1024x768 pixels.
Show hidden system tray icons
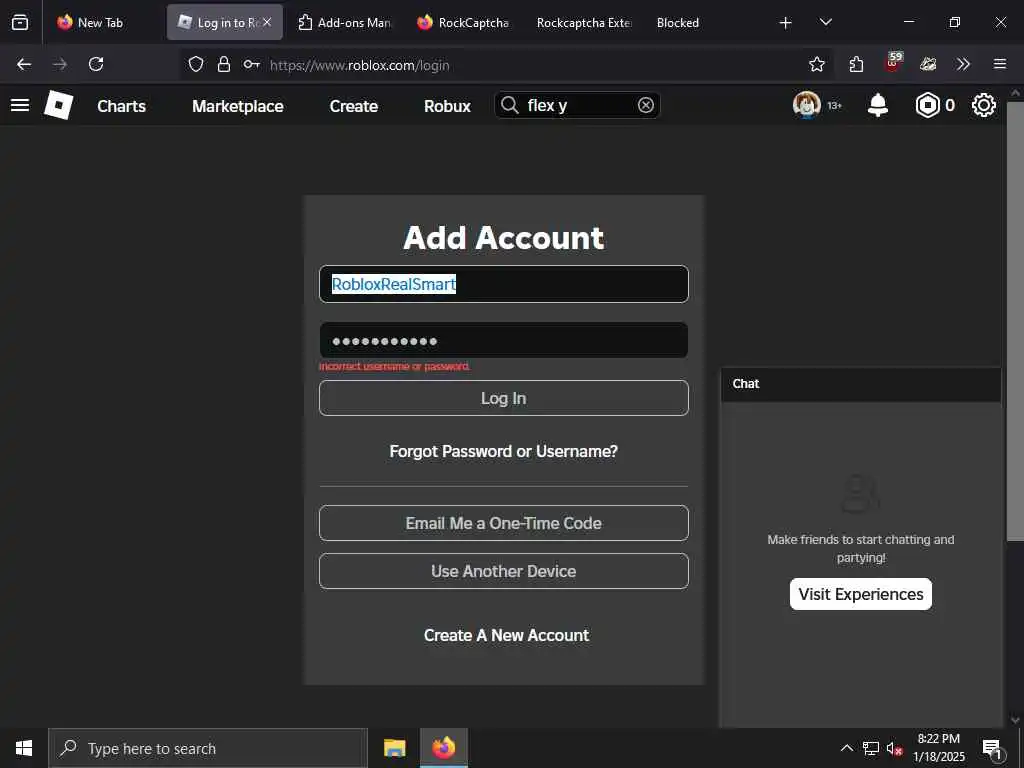tap(846, 748)
